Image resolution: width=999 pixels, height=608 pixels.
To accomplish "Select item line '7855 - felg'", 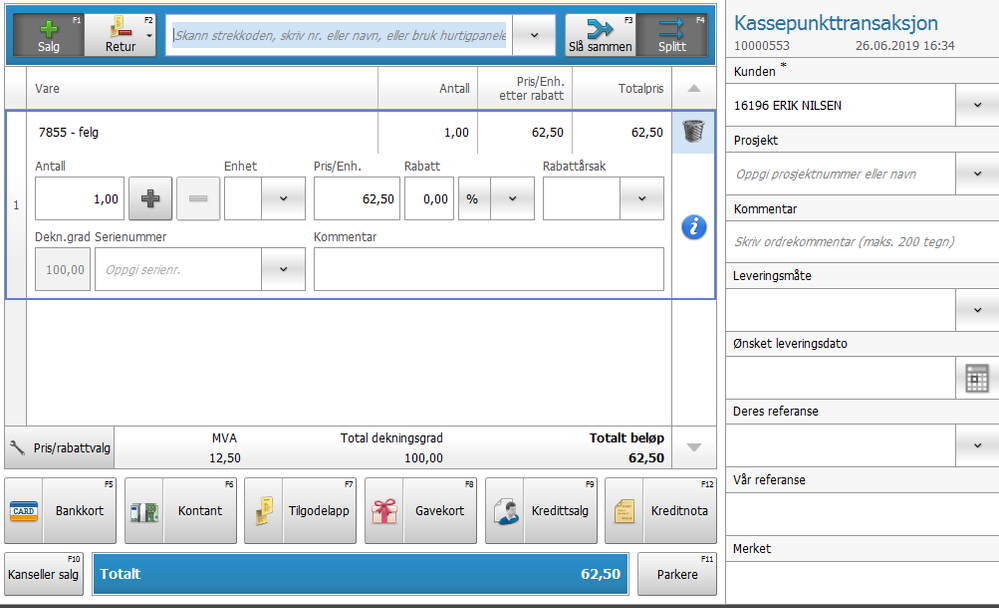I will [x=69, y=133].
